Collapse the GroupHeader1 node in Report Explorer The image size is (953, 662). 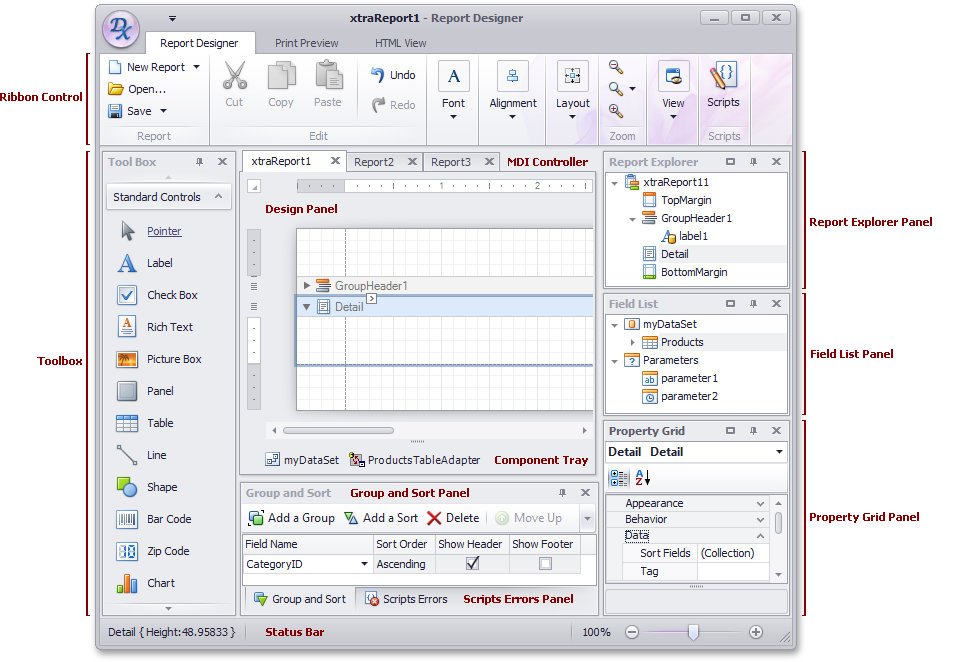tap(632, 218)
